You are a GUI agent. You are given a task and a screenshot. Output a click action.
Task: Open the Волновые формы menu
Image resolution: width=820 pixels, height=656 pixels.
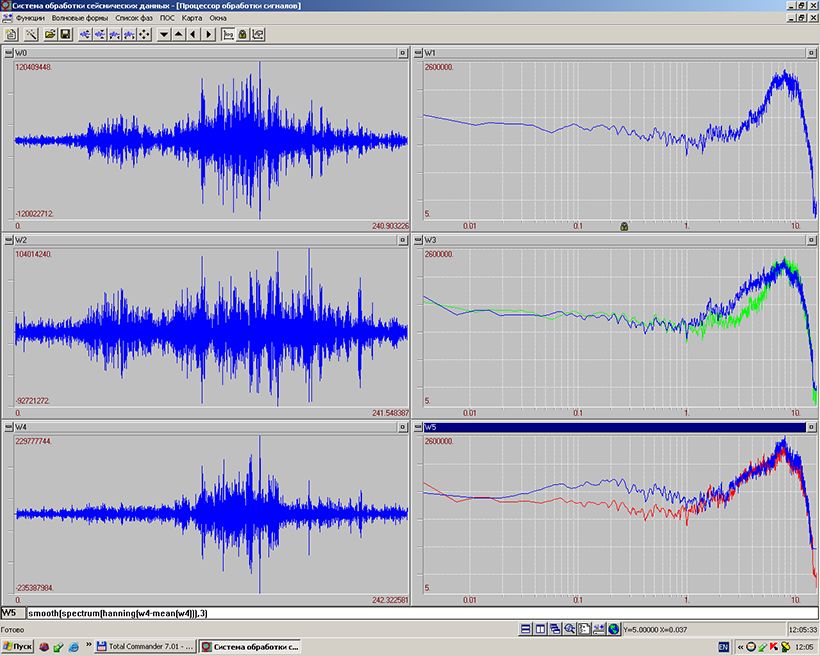pyautogui.click(x=82, y=18)
